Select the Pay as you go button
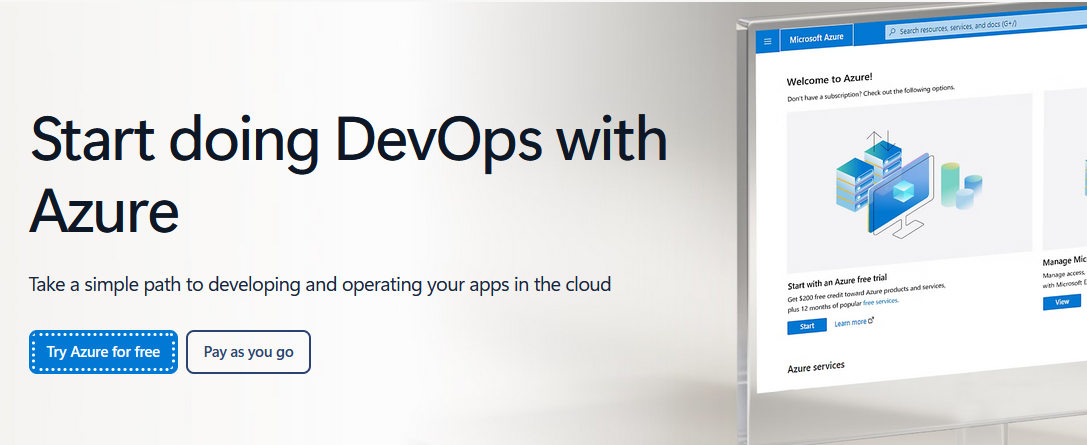 click(x=248, y=352)
